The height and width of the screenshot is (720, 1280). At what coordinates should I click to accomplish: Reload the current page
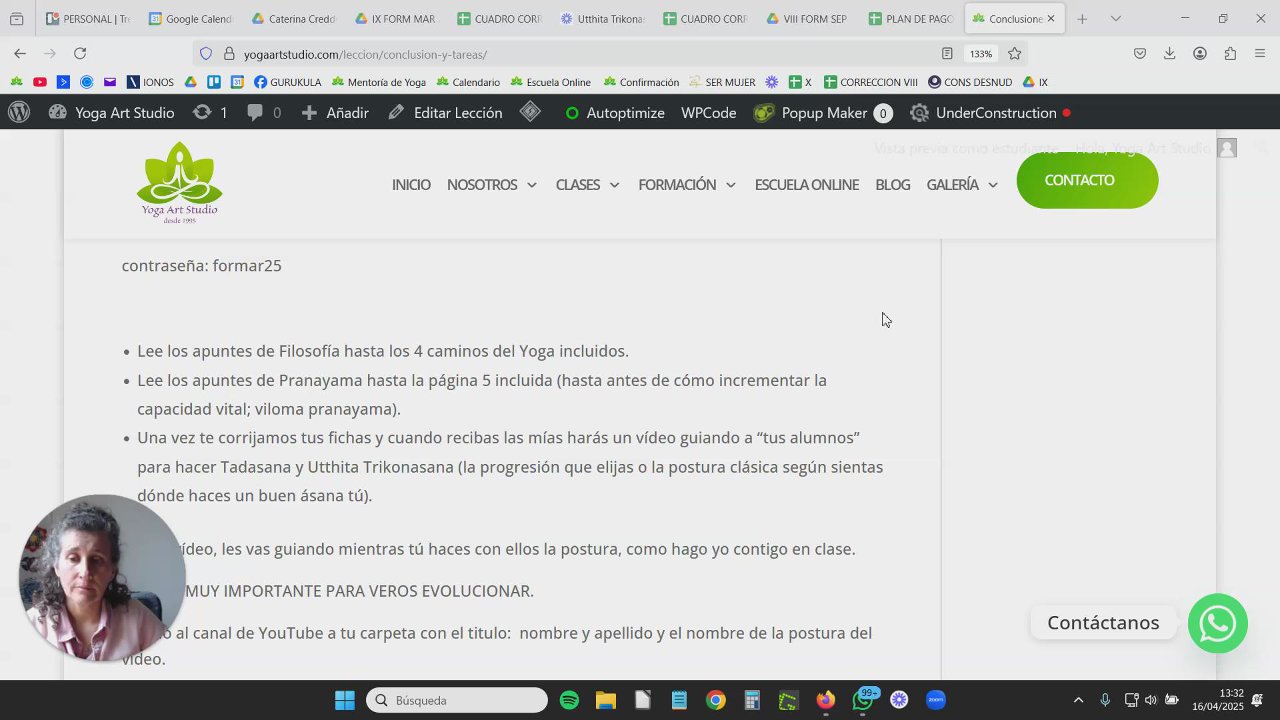pos(80,54)
